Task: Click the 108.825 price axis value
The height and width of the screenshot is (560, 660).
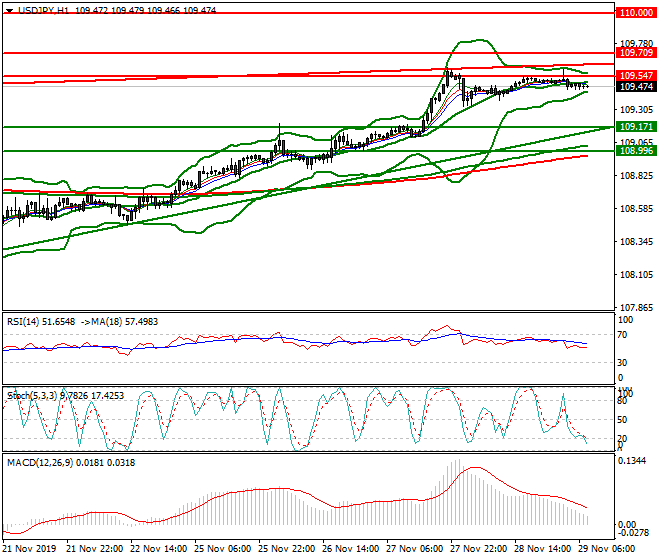Action: click(x=636, y=176)
